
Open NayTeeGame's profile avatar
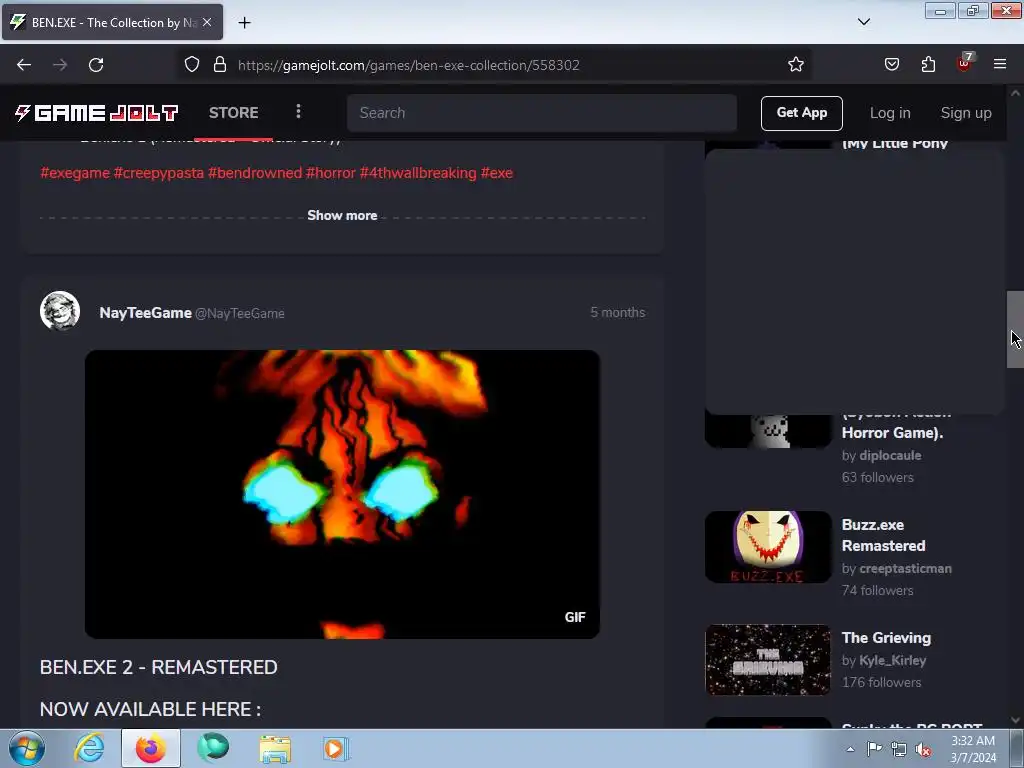[60, 311]
